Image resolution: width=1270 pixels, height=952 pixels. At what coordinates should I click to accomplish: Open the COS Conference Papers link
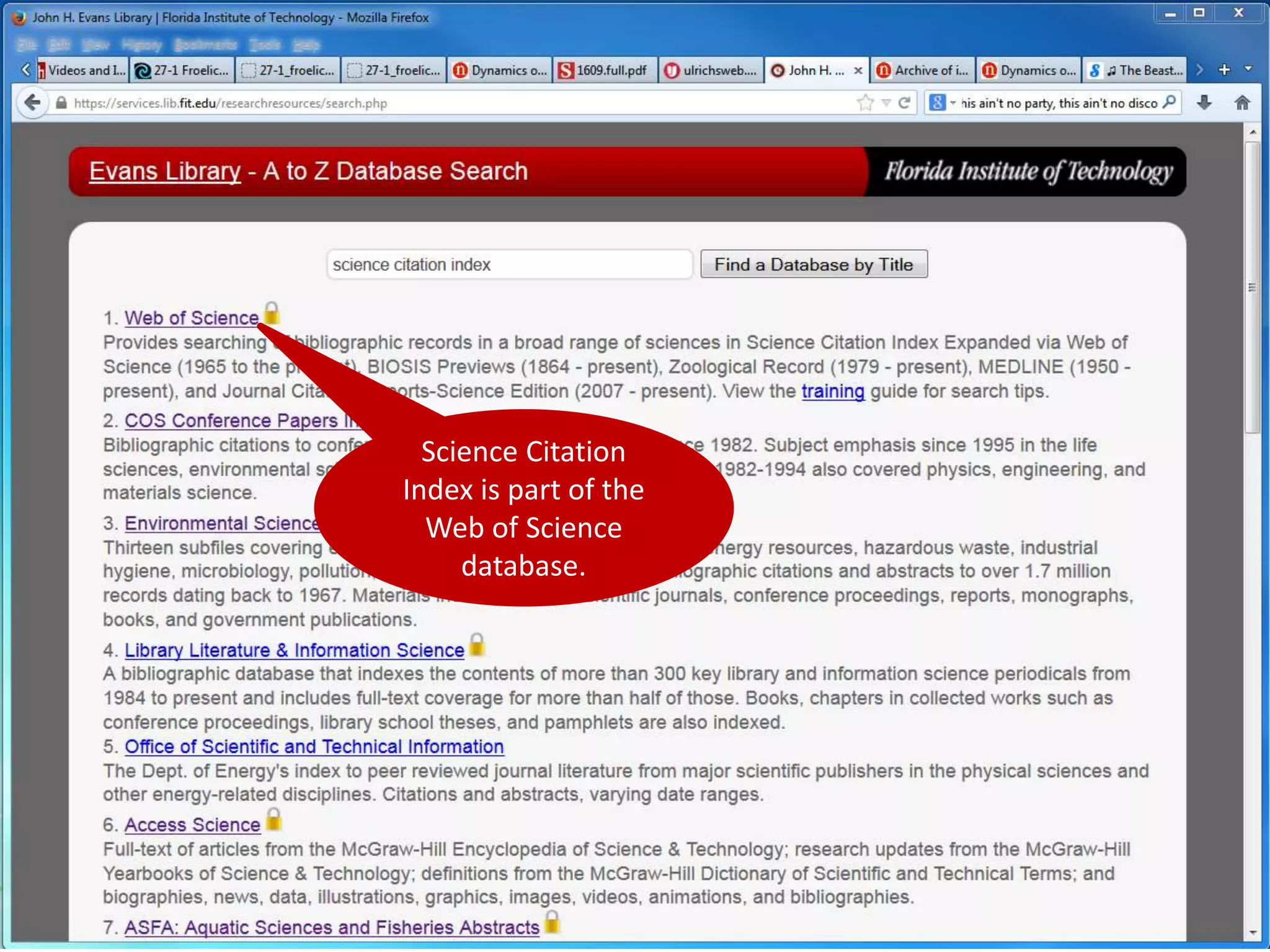[x=242, y=421]
